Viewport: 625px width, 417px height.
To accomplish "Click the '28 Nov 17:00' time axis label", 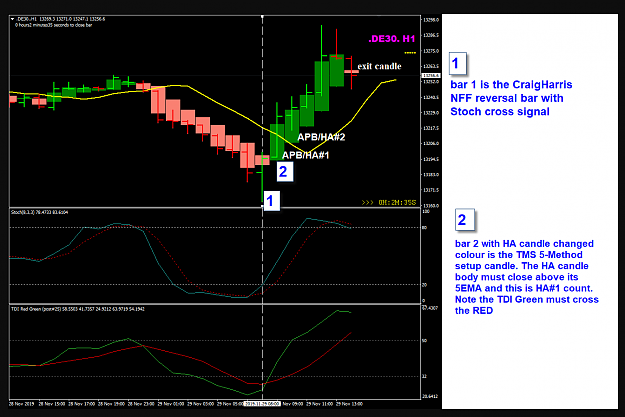I will [x=81, y=404].
